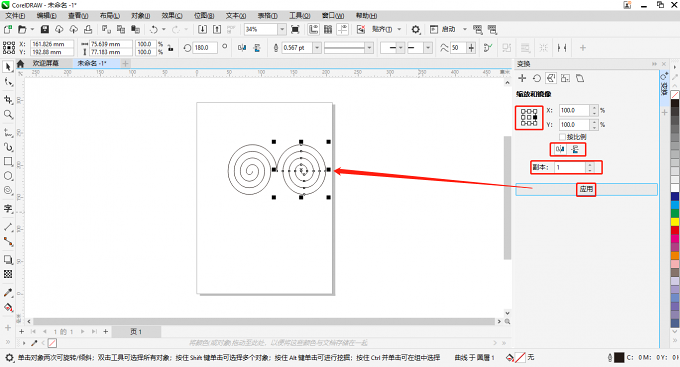
Task: Pick the dark blue palette swatch
Action: click(x=675, y=196)
